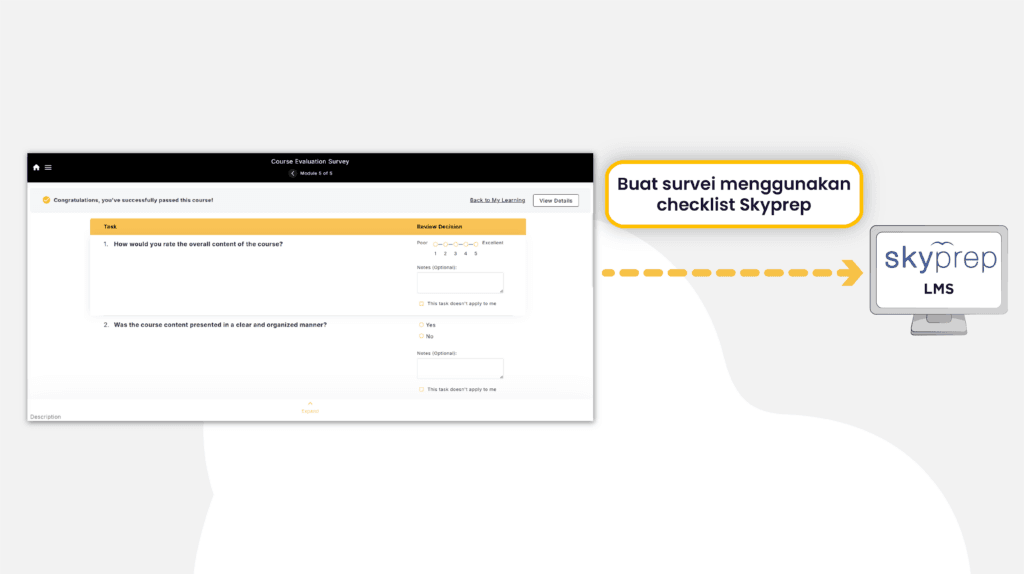
Task: Pick rating 4 on the content scale
Action: point(466,244)
